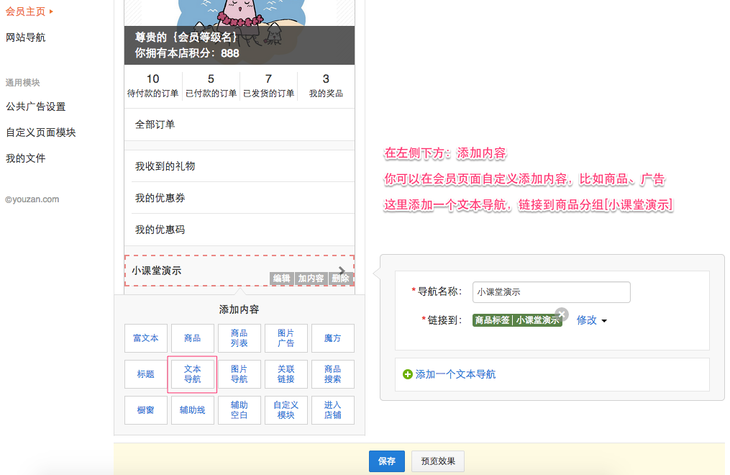Open 自定义页面模块 from the sidebar
Screen dimensions: 730x475
(40, 132)
